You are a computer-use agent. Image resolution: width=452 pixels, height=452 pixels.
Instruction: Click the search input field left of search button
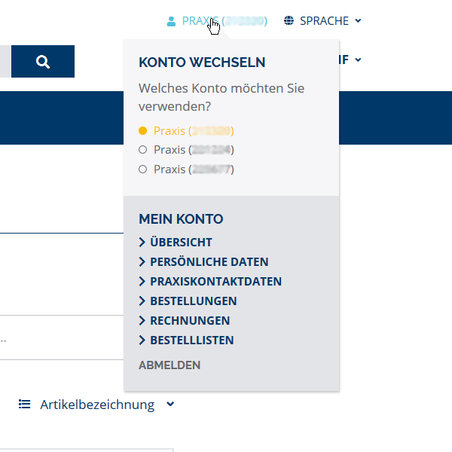tap(5, 61)
